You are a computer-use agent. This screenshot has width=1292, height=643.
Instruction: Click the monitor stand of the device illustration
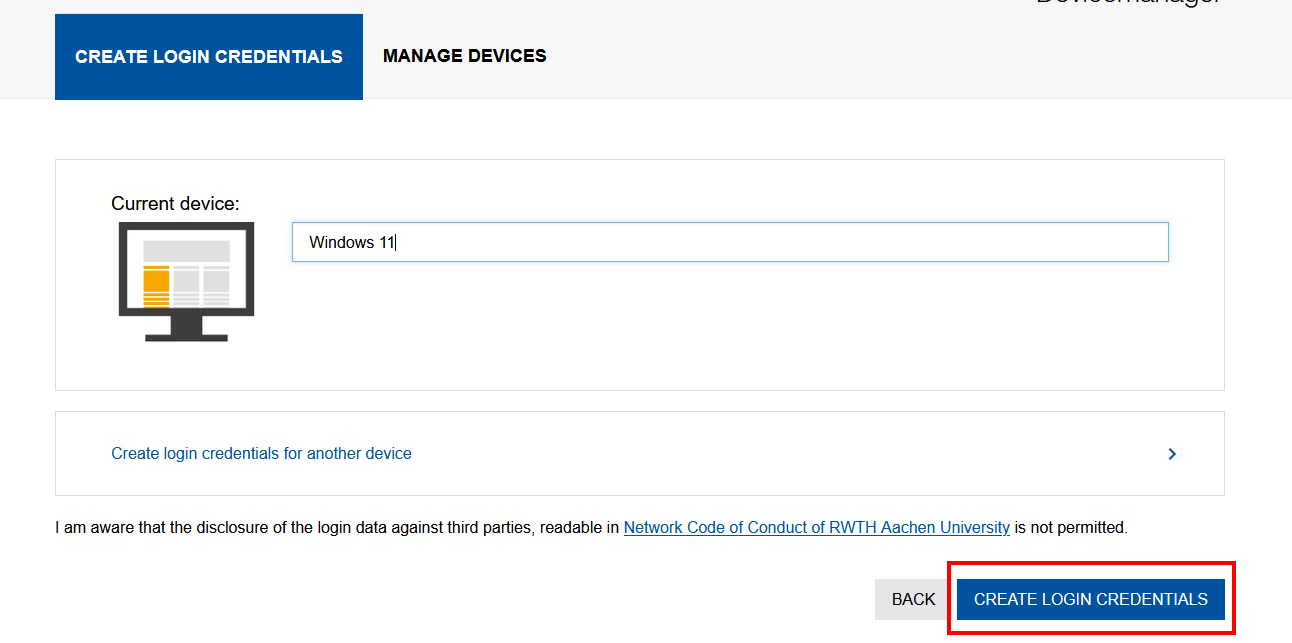click(x=185, y=330)
